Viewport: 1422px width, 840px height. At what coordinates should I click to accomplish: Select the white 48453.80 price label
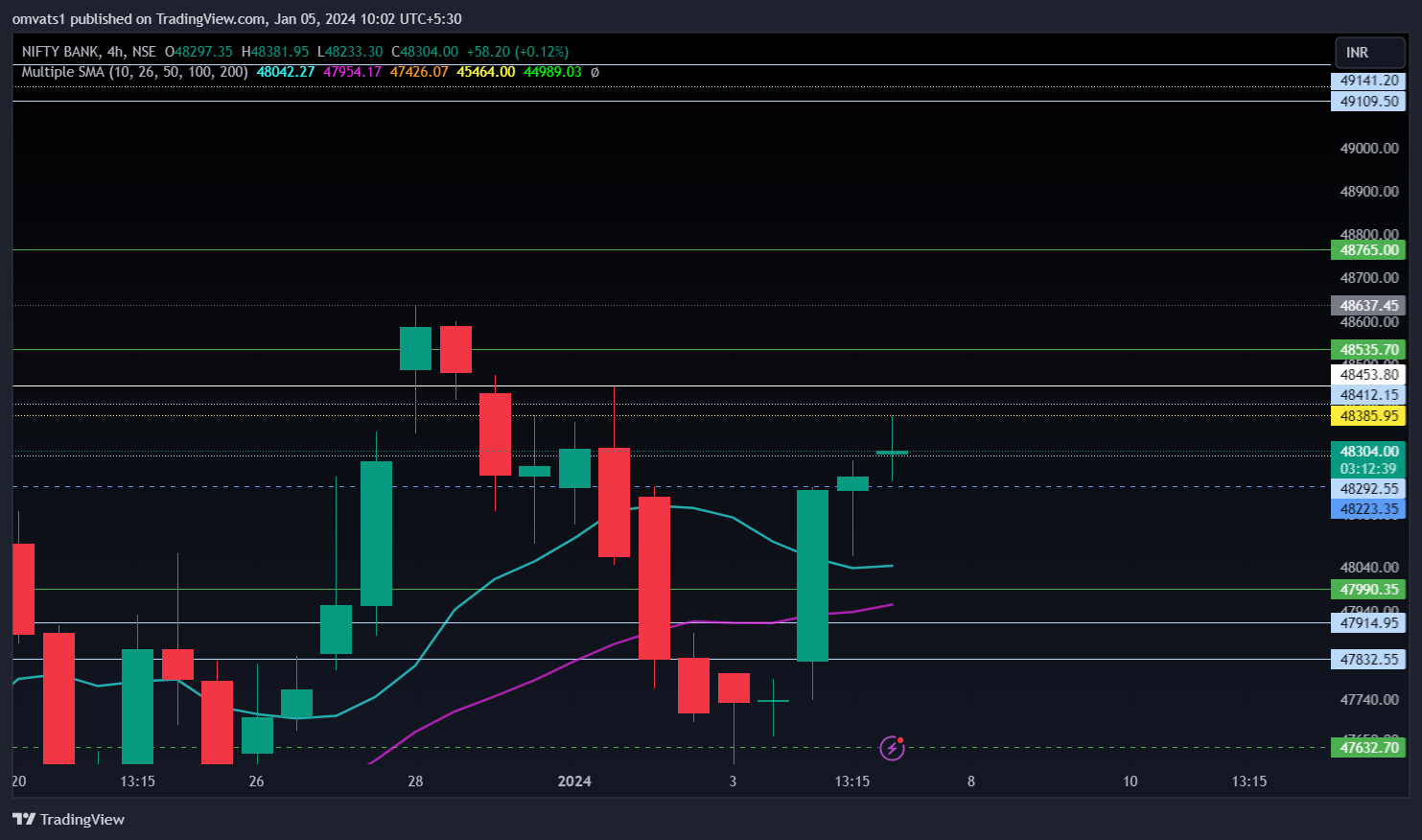pyautogui.click(x=1368, y=375)
